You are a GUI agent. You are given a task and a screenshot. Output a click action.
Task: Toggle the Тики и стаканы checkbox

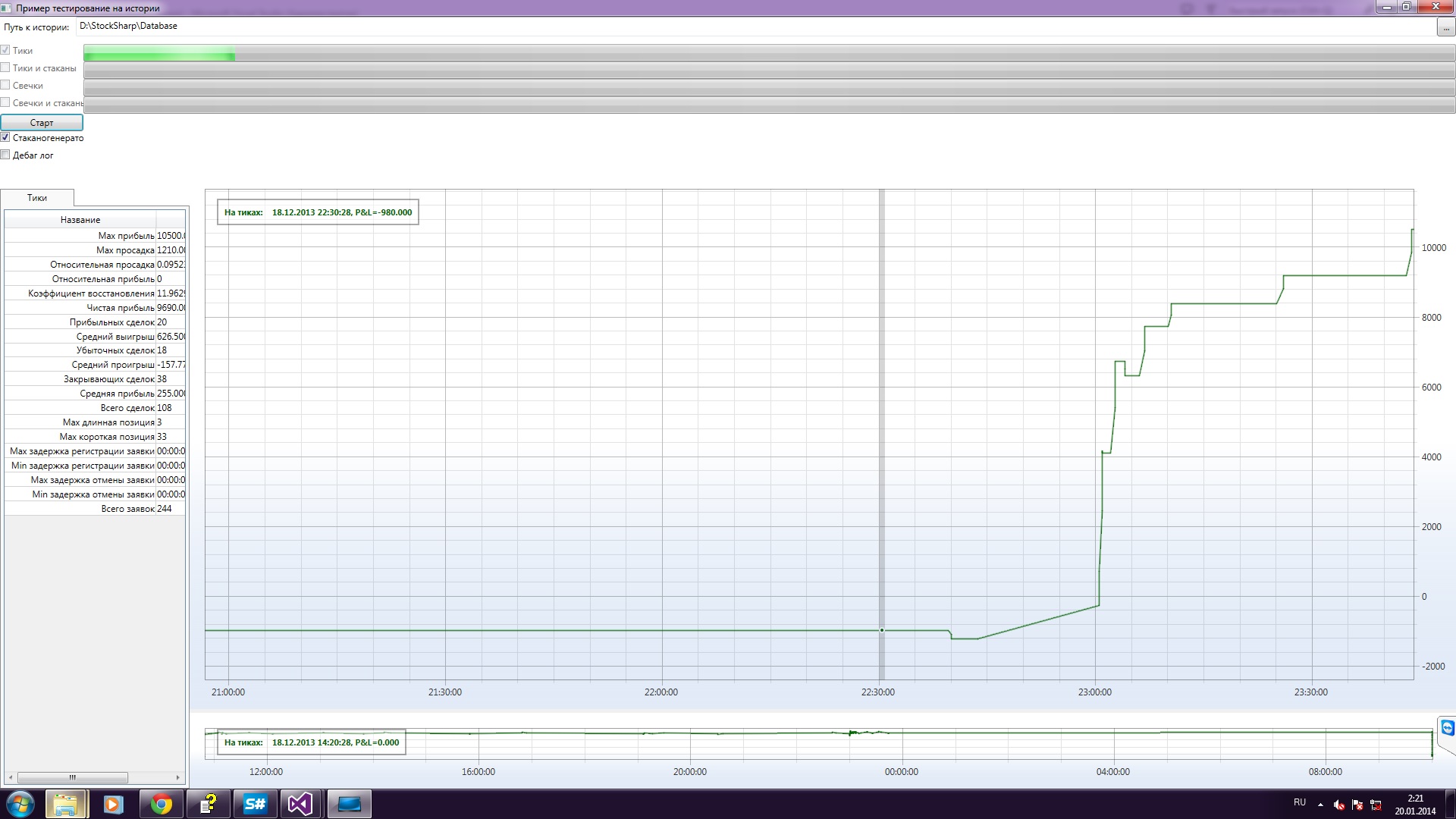click(5, 67)
